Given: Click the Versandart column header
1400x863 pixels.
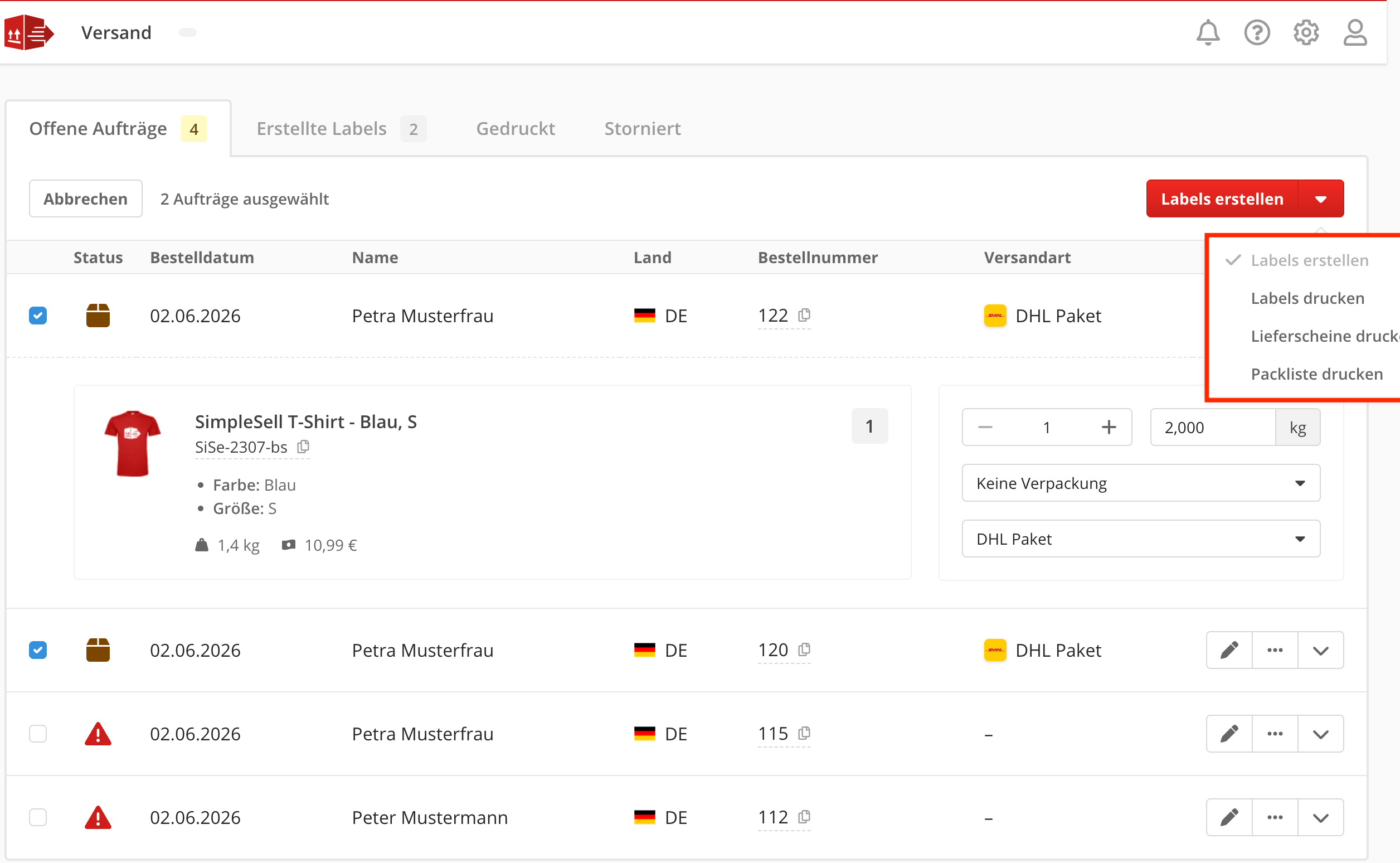Looking at the screenshot, I should pos(1027,258).
